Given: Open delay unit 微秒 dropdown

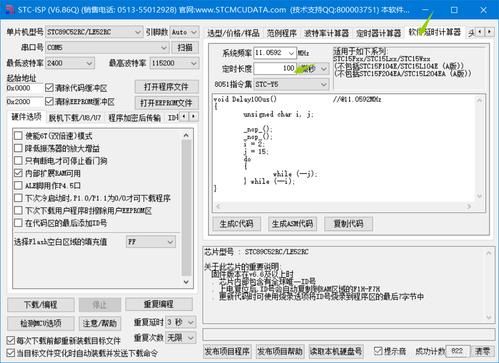Looking at the screenshot, I should coord(314,69).
